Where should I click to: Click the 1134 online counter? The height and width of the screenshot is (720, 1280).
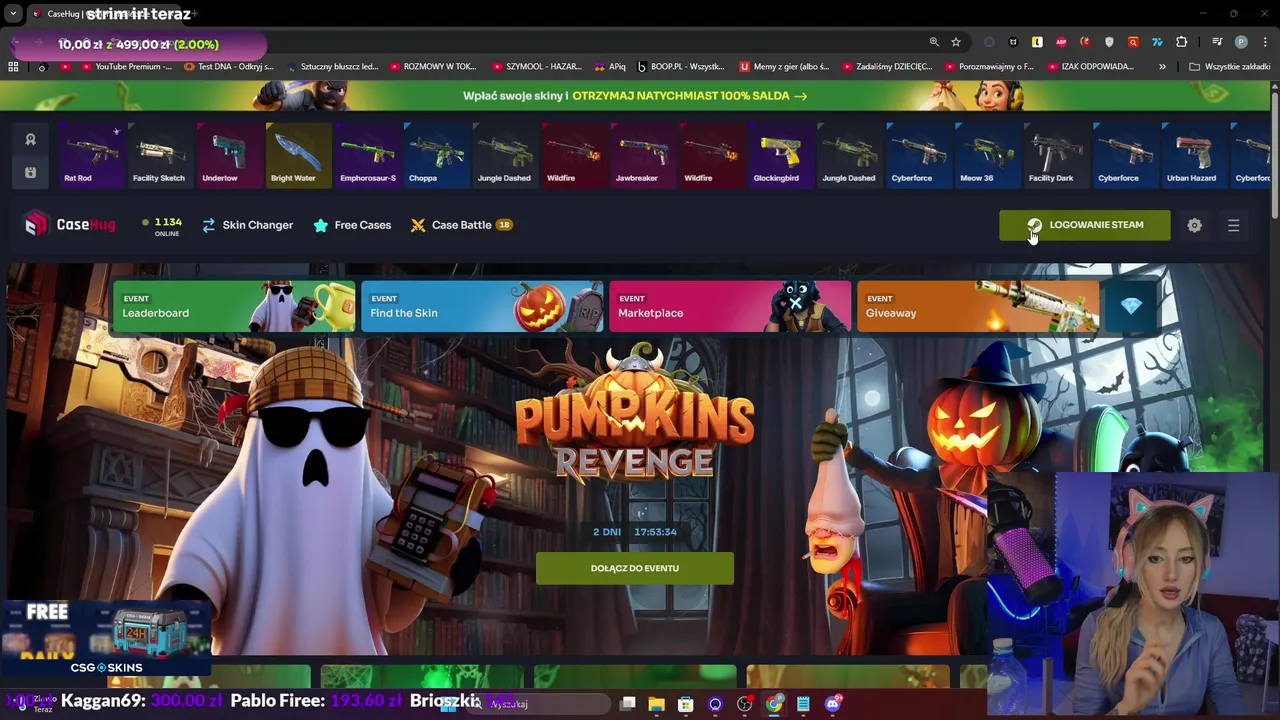click(x=161, y=226)
